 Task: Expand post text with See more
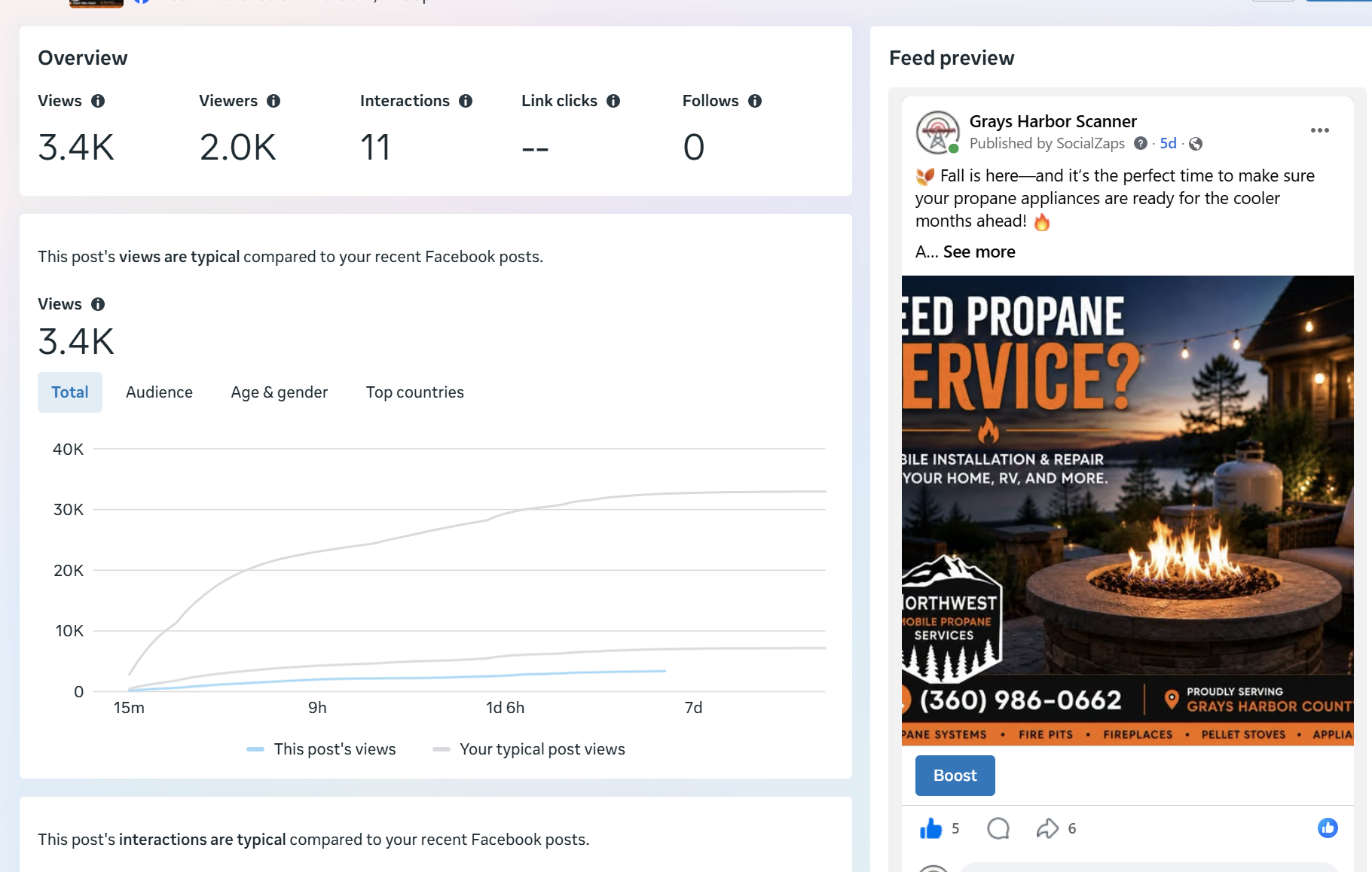979,252
